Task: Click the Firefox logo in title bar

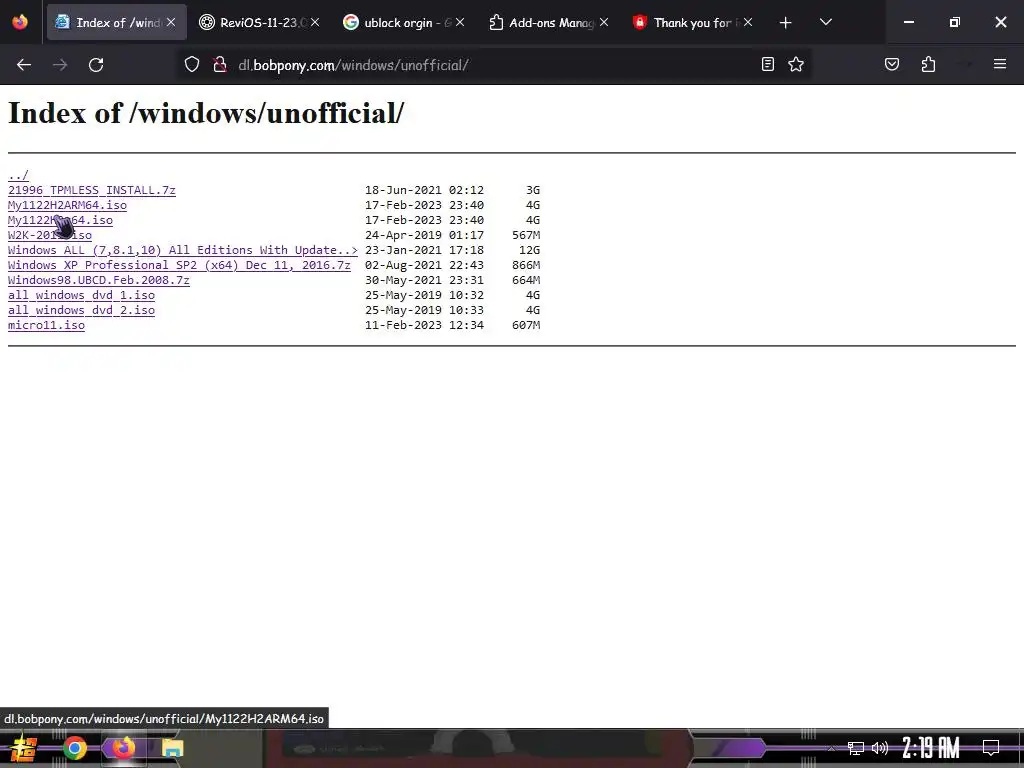Action: point(20,22)
